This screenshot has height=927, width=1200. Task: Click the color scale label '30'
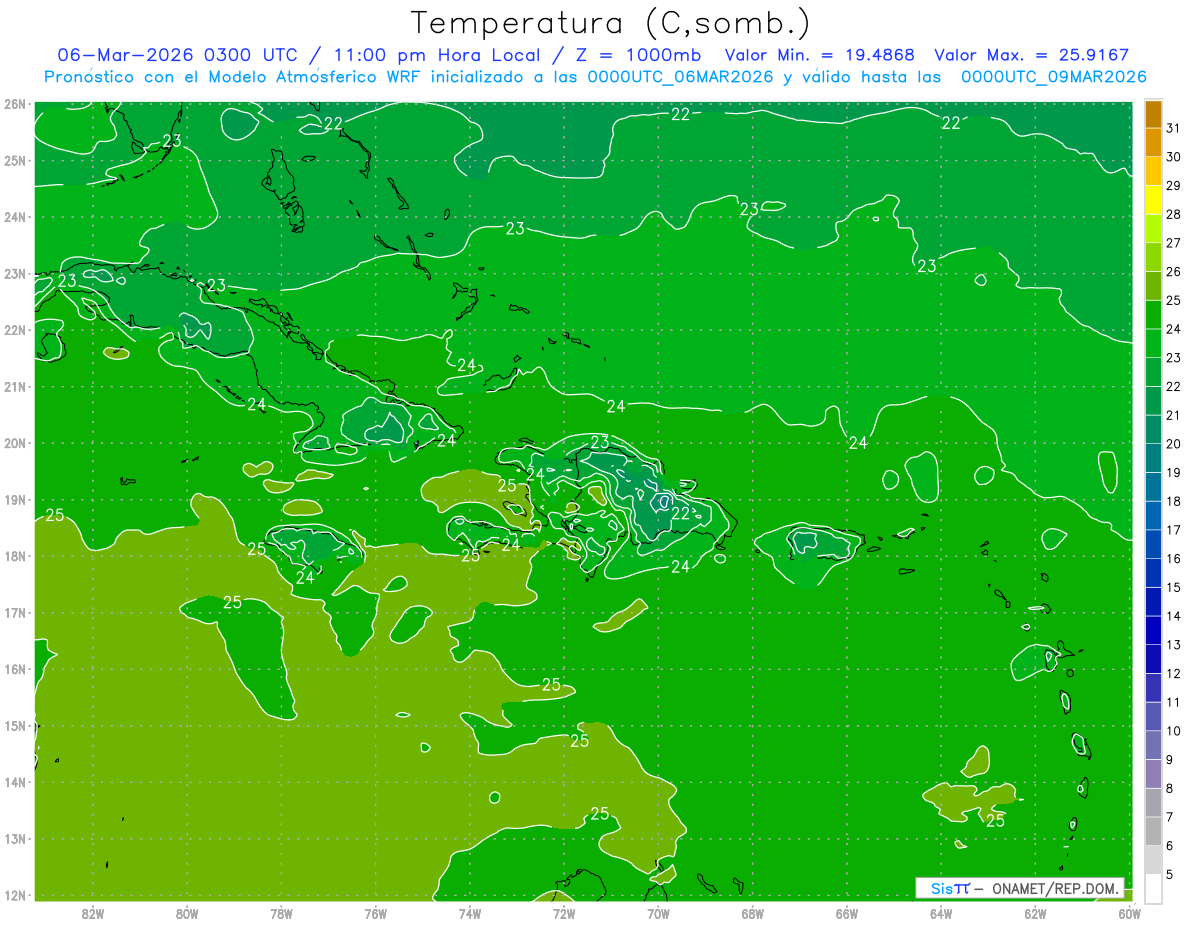point(1173,157)
